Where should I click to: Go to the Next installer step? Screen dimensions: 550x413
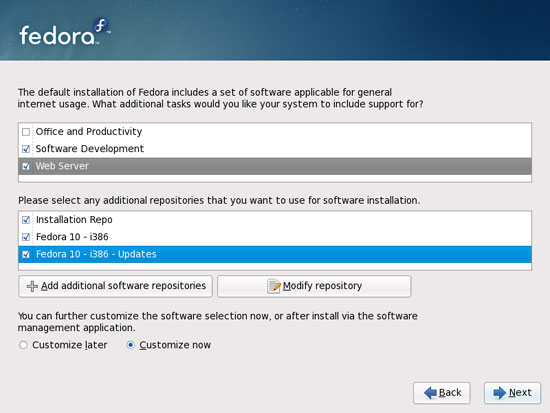point(512,393)
